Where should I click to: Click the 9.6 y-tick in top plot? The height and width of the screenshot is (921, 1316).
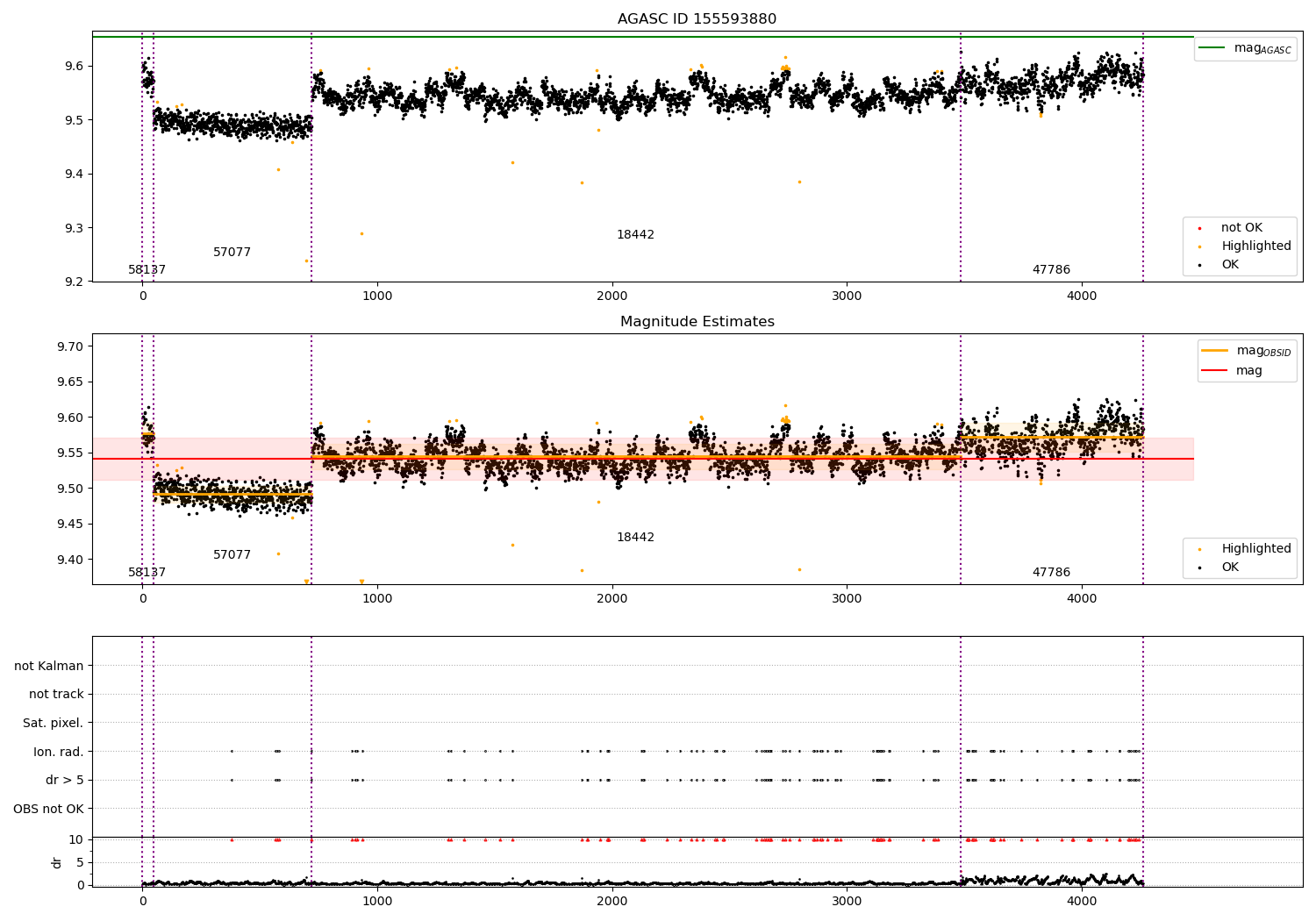[75, 67]
